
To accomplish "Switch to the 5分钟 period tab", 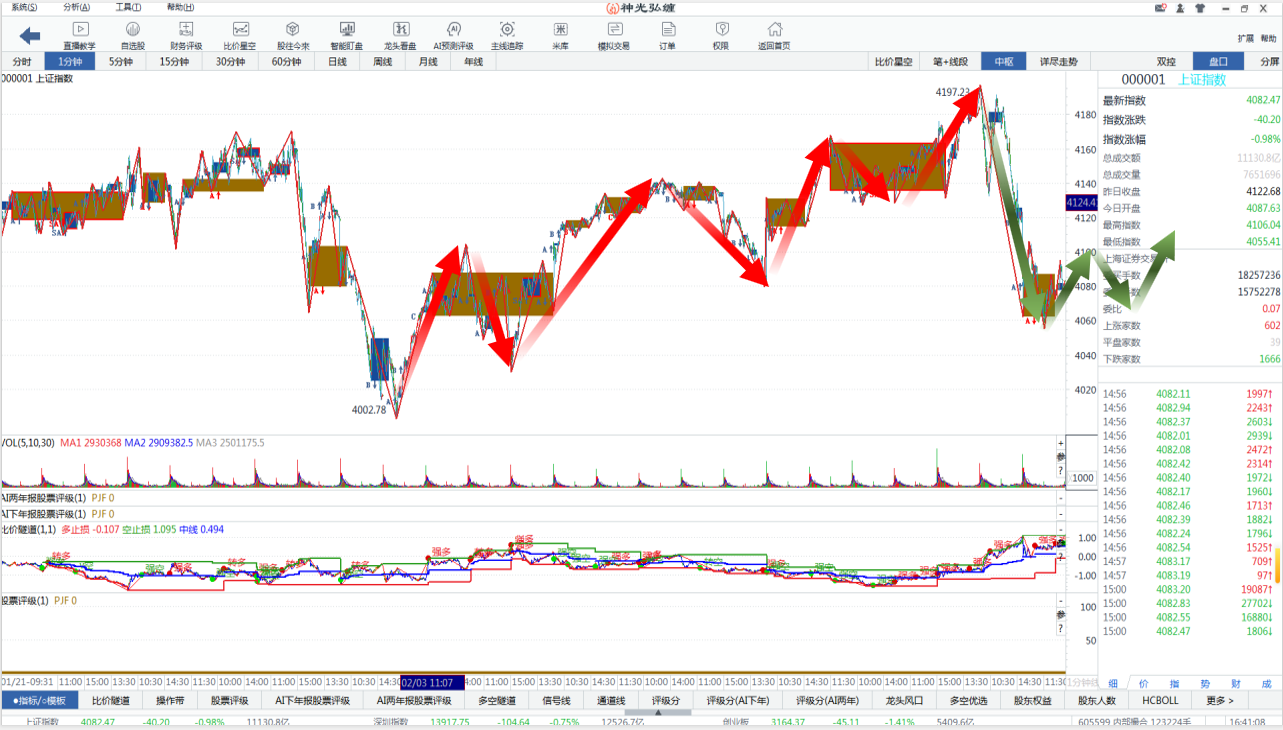I will 121,61.
